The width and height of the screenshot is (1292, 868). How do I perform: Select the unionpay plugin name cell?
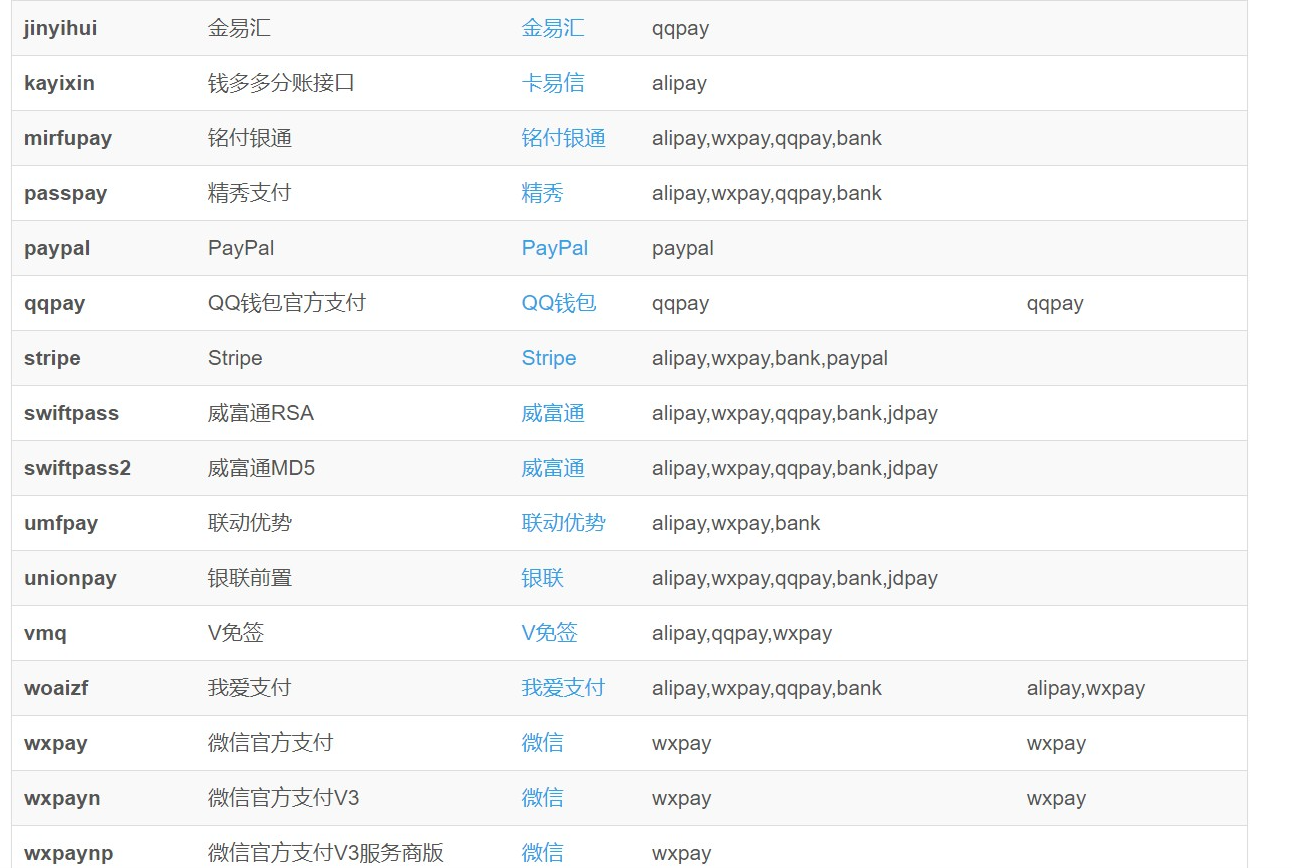tap(104, 578)
